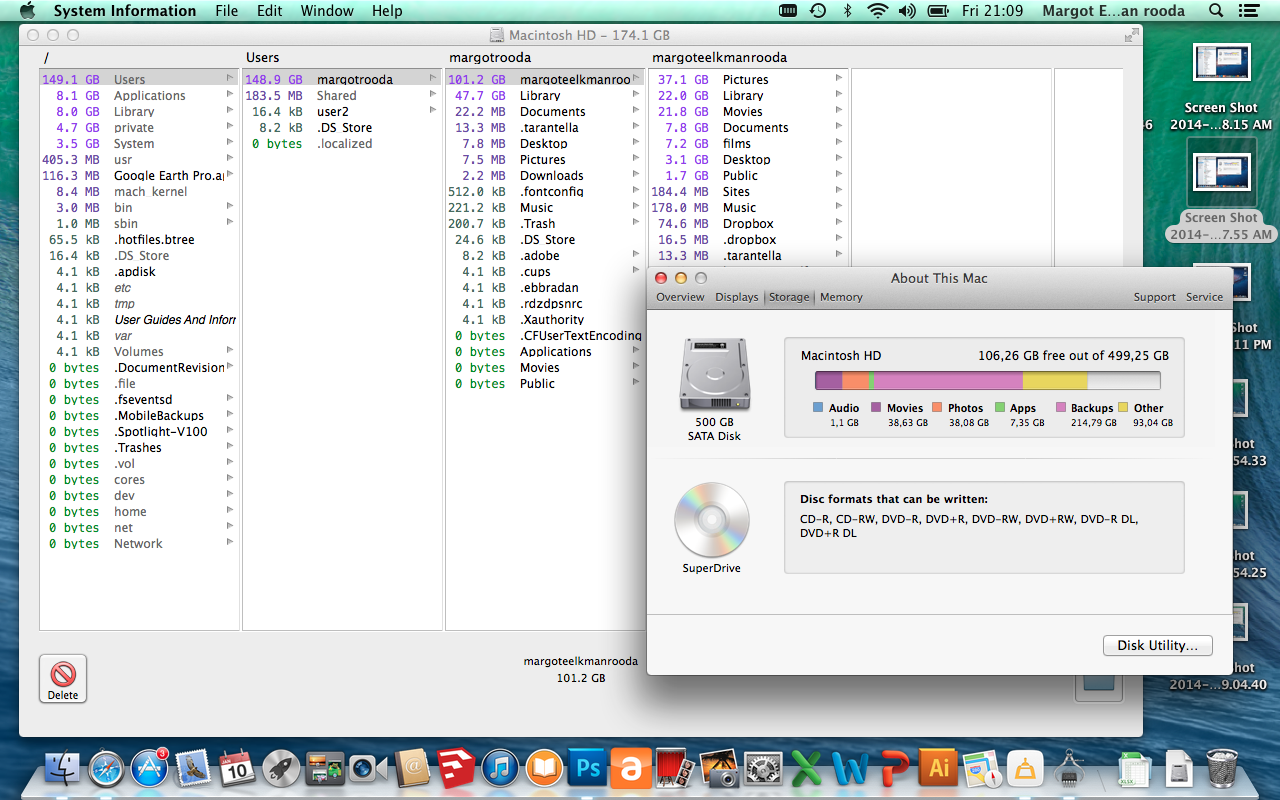Open the Trash in the Dock
The image size is (1280, 800).
[x=1221, y=768]
